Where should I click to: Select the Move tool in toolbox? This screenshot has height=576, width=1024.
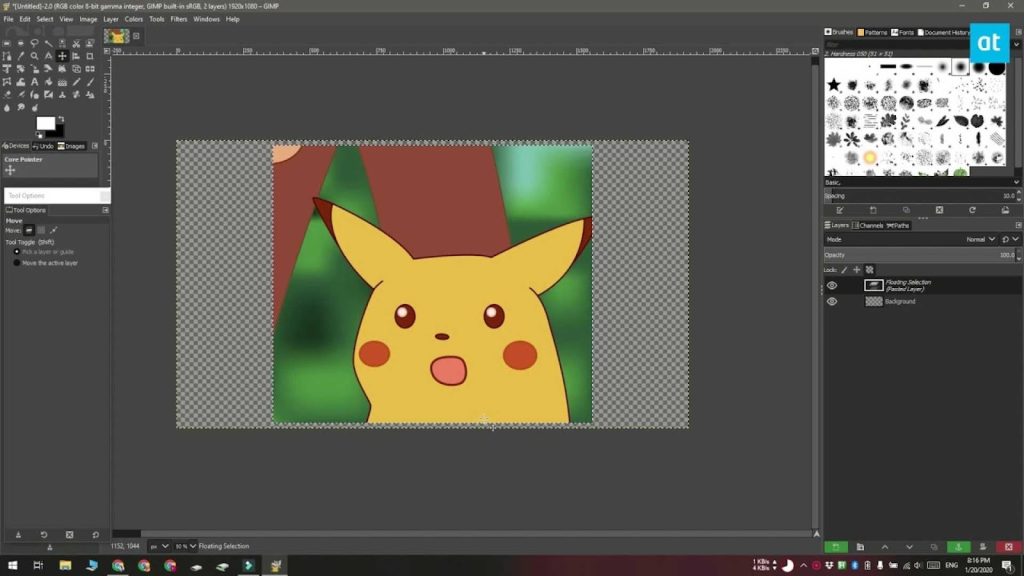pos(62,56)
